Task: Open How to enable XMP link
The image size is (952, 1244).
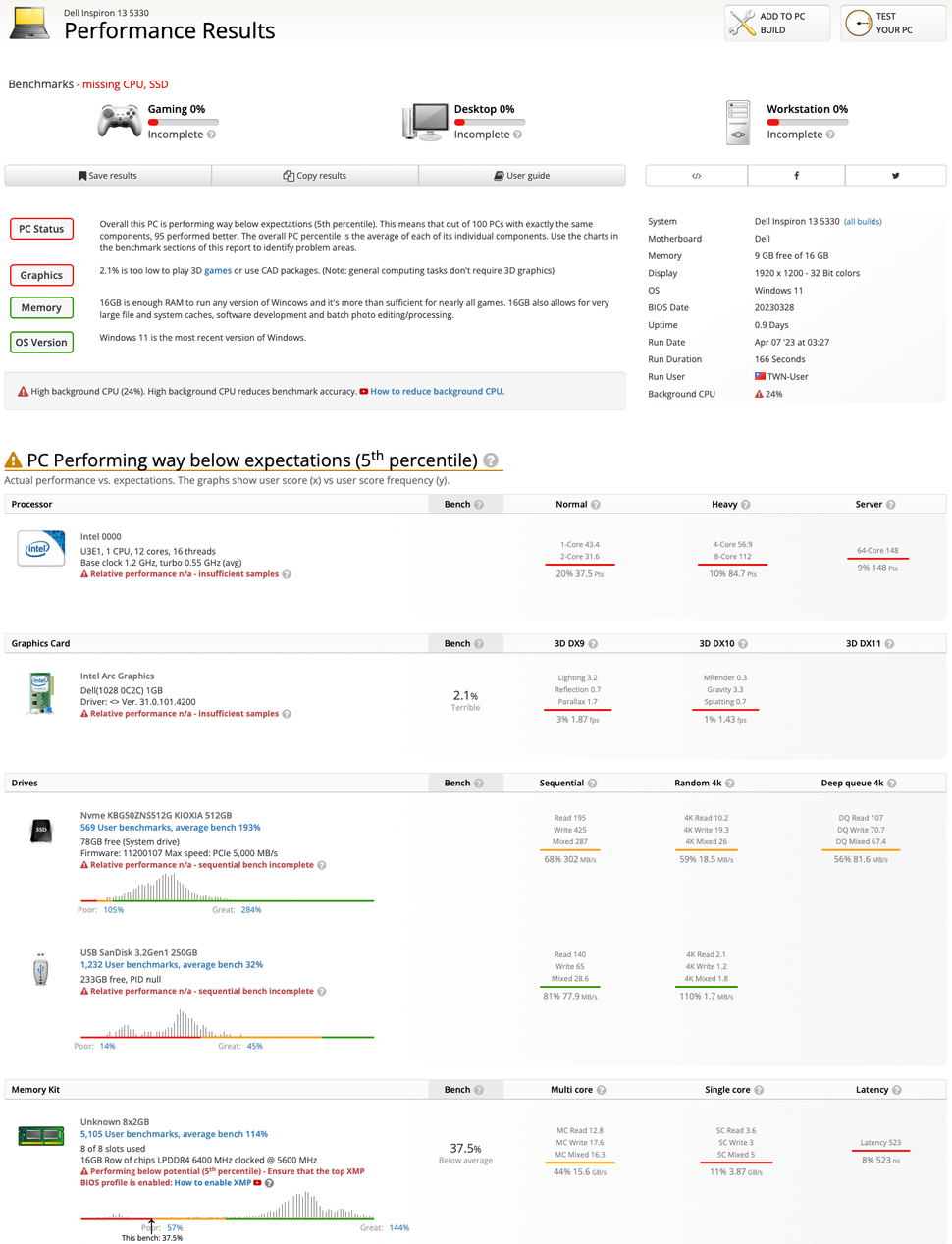Action: [x=213, y=1183]
